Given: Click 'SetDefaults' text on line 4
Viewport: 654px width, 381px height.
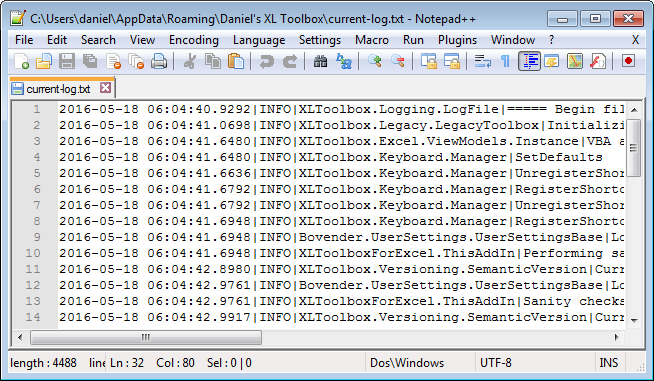Looking at the screenshot, I should click(559, 157).
